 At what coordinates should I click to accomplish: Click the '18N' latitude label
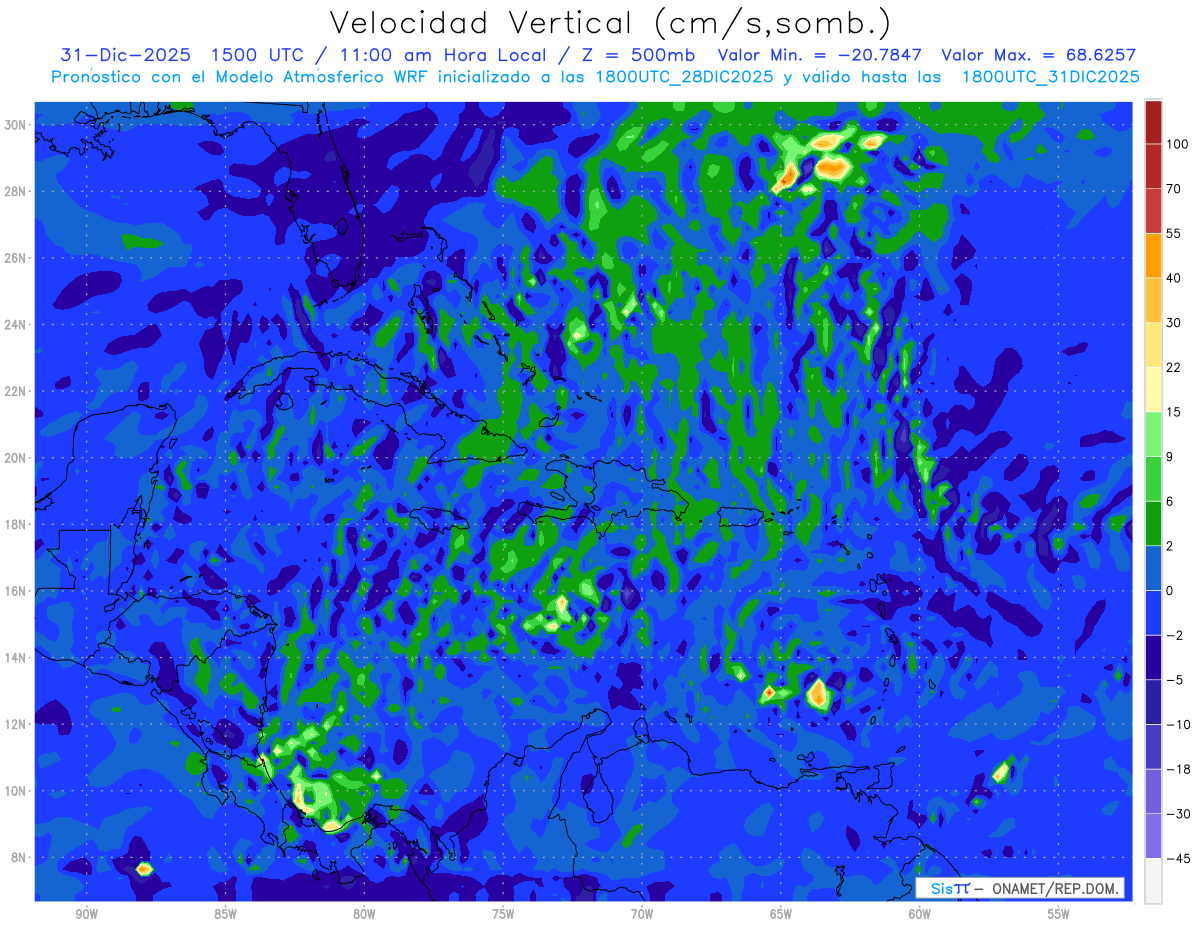coord(17,524)
